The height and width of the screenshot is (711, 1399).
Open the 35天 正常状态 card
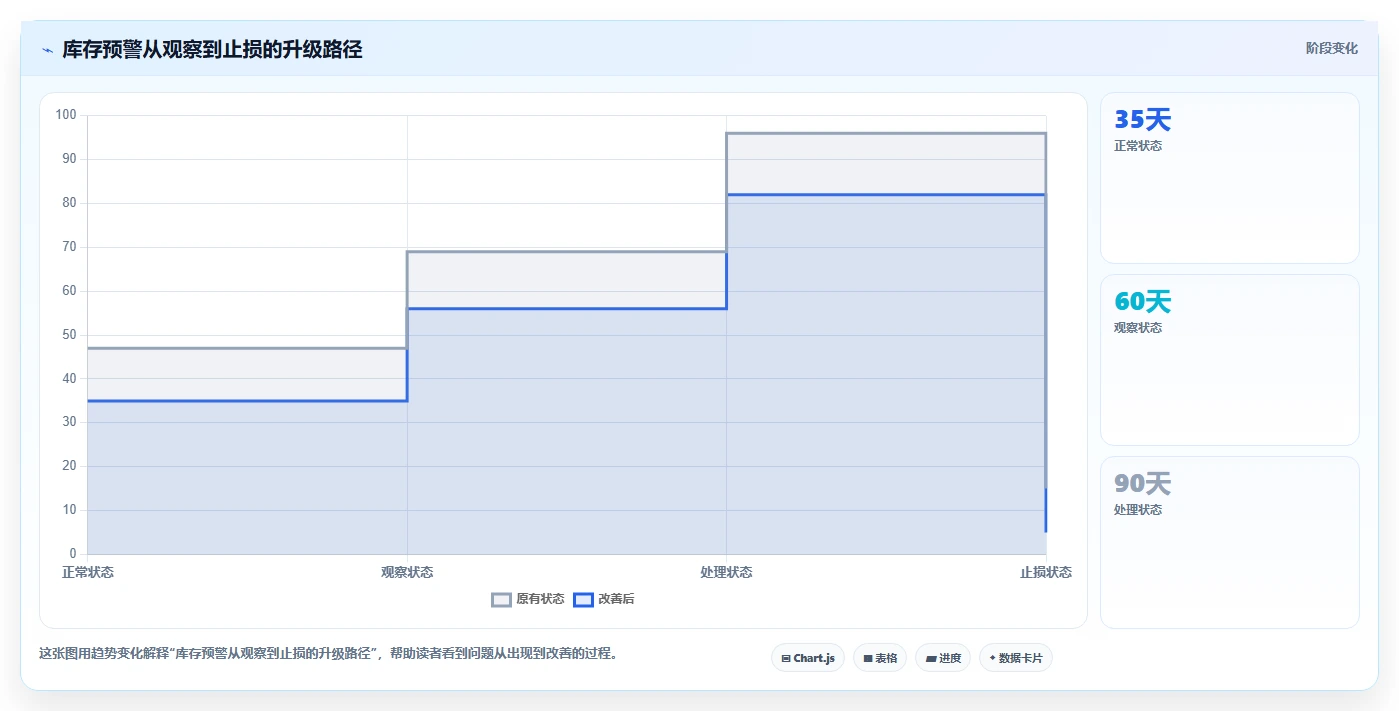pos(1230,178)
